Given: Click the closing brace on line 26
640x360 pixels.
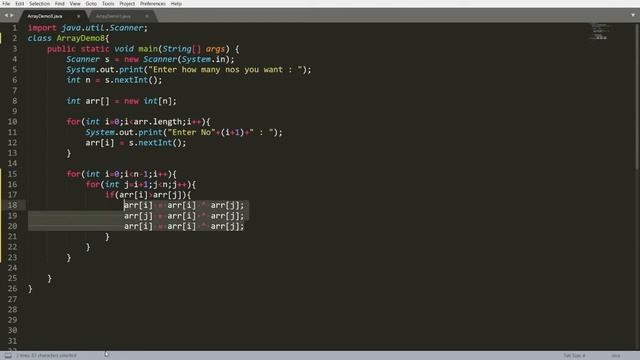Looking at the screenshot, I should point(30,289).
